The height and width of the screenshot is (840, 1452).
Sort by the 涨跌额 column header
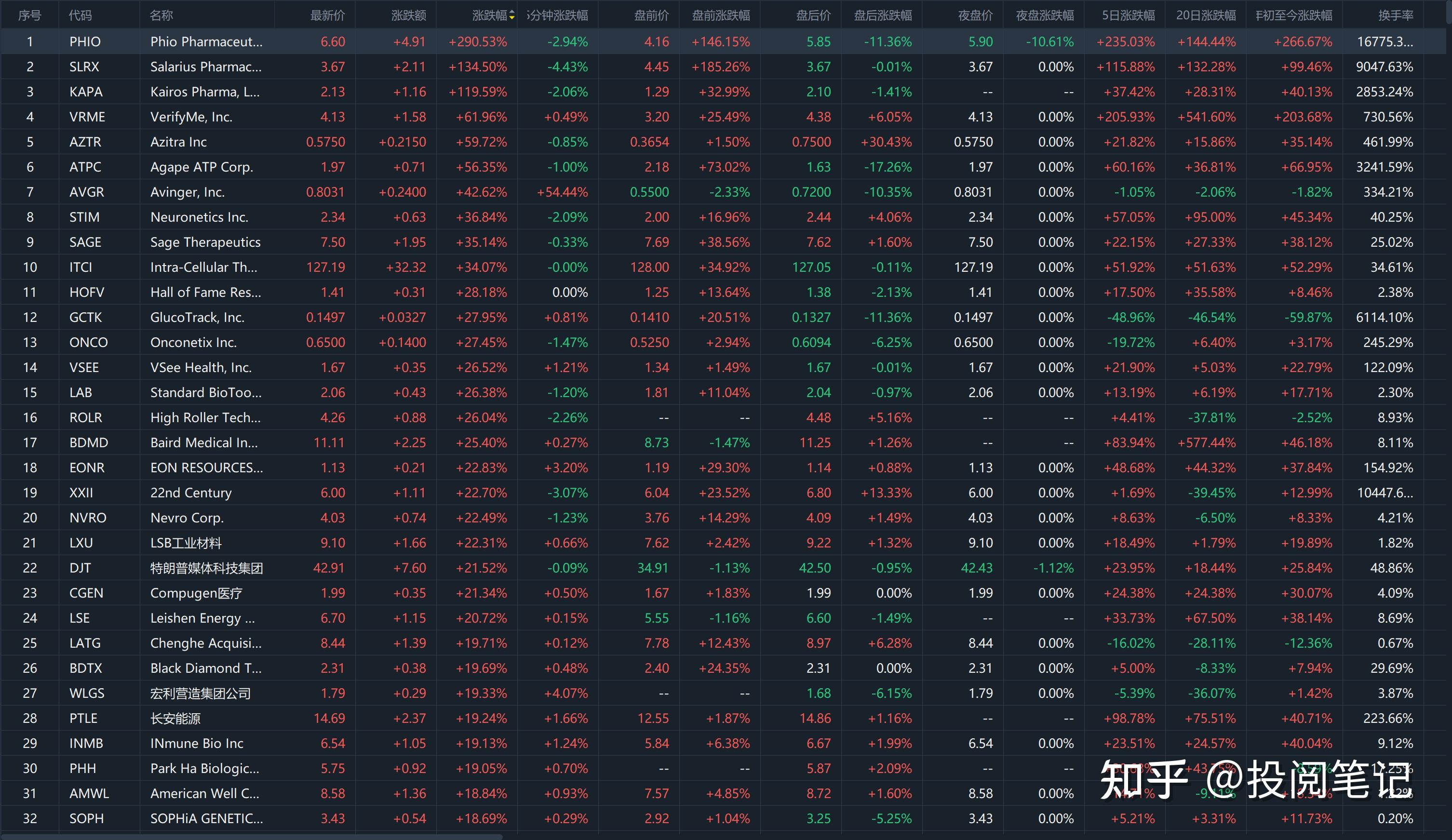[408, 15]
